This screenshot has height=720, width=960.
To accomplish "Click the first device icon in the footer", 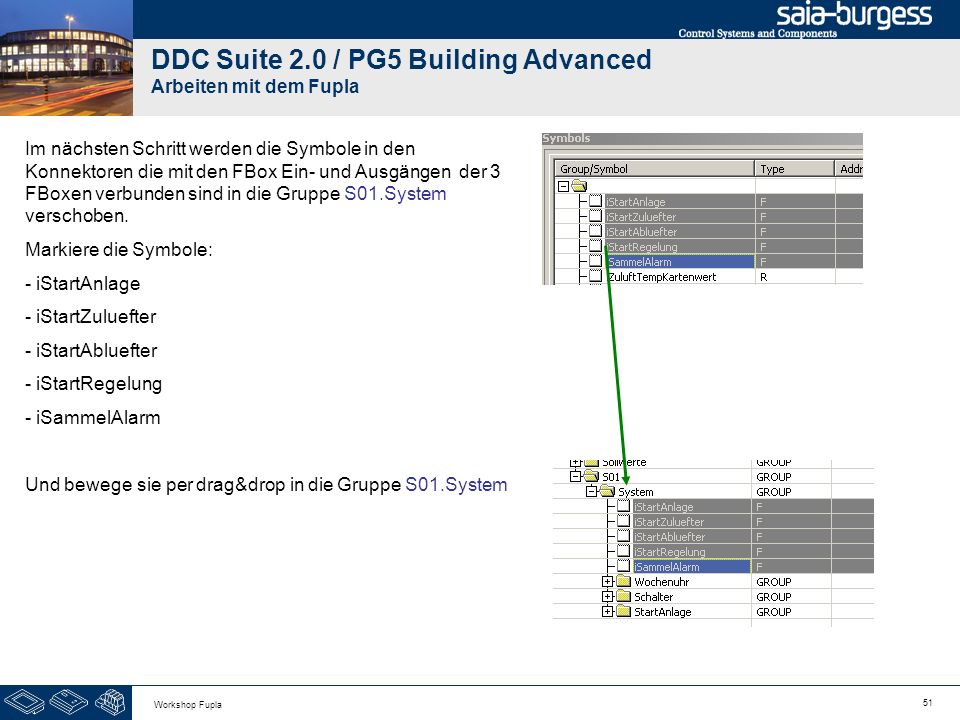I will [24, 702].
